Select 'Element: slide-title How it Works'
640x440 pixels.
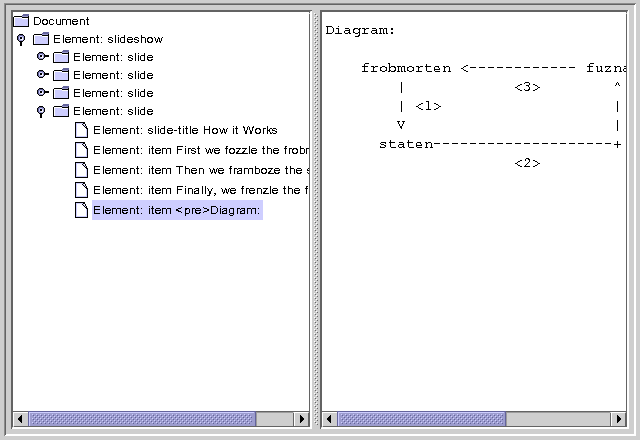click(185, 130)
